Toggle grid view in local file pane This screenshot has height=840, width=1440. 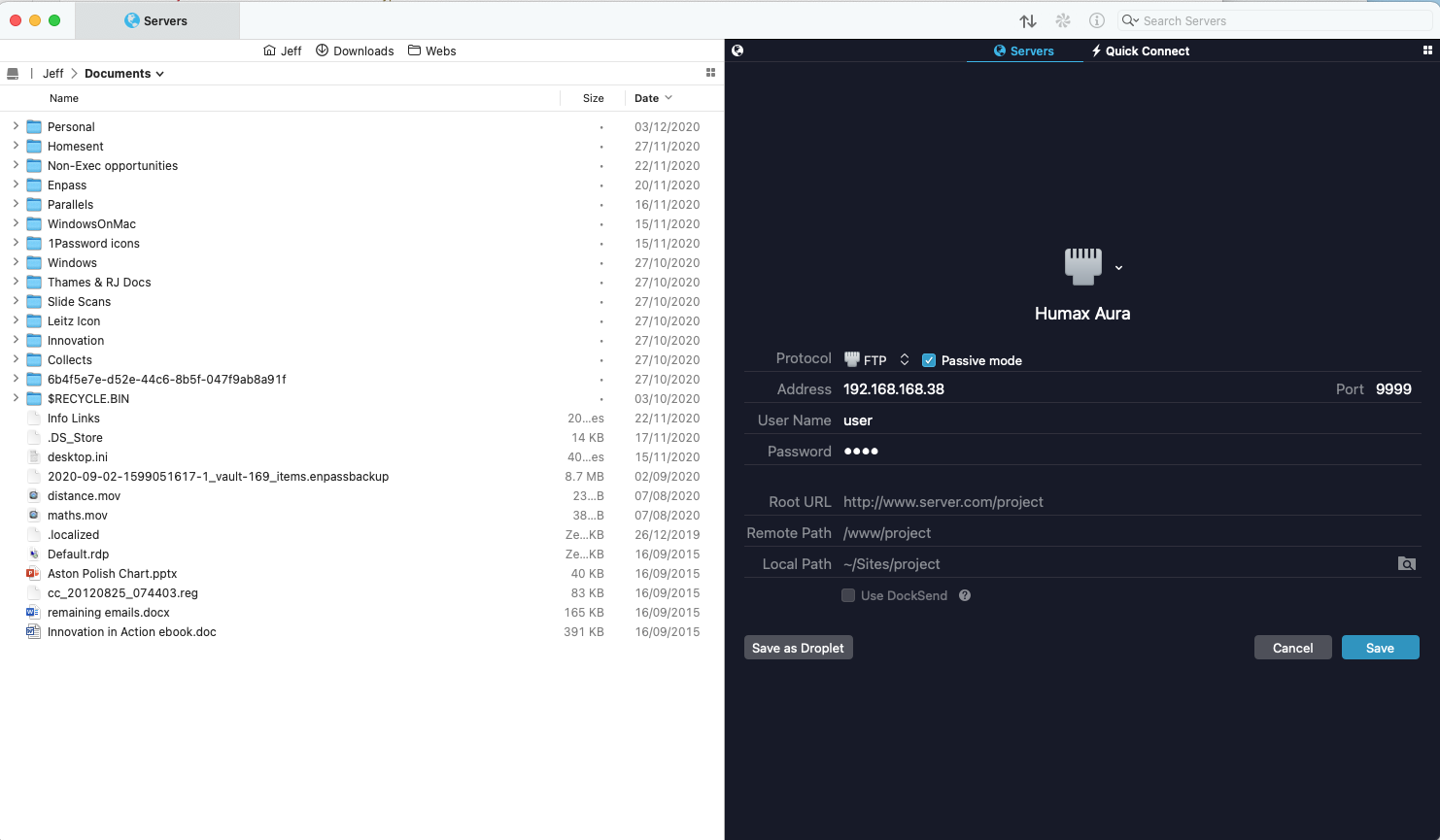tap(710, 73)
